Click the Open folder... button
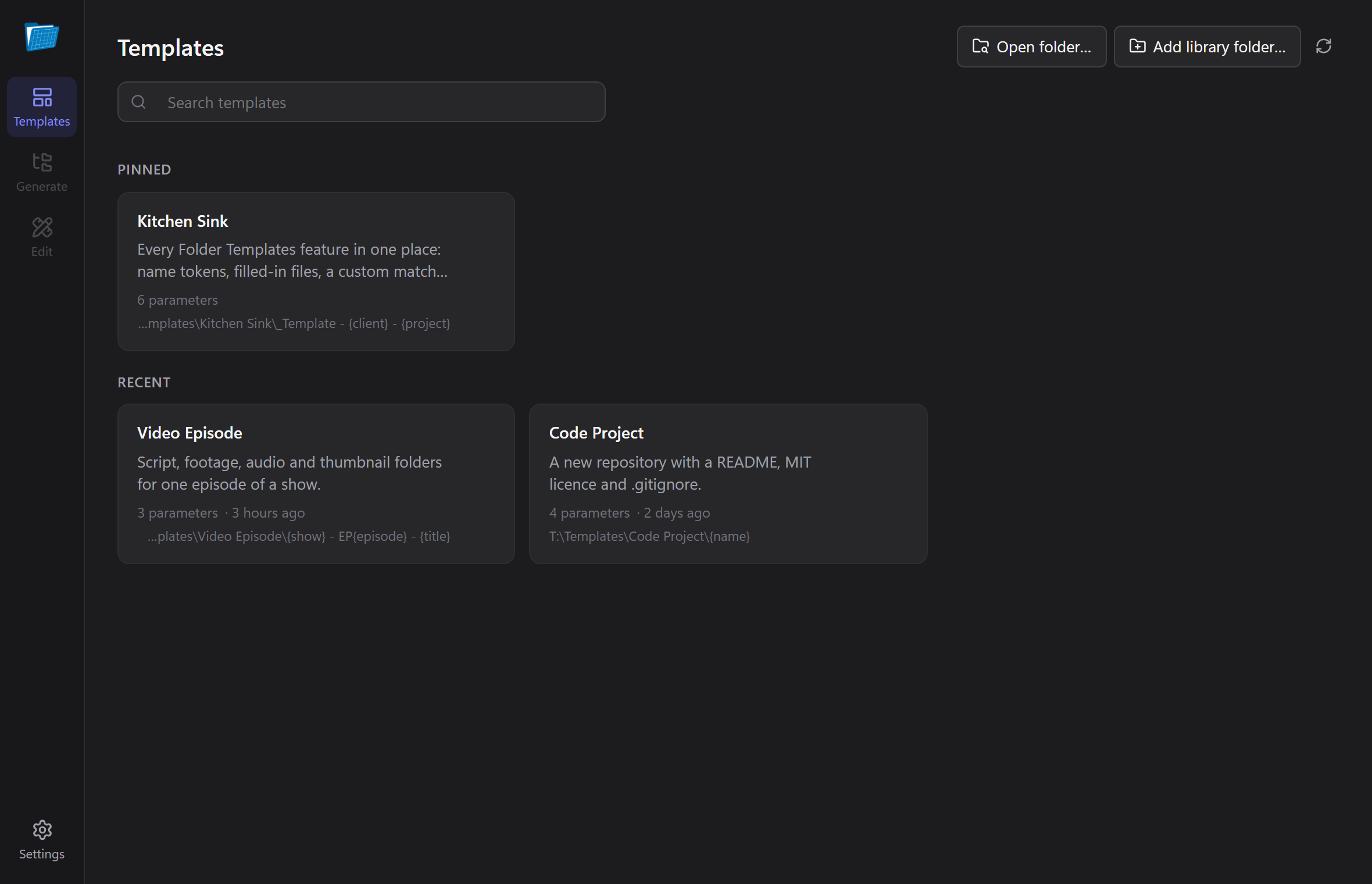Screen dimensions: 1372x884 tap(1031, 47)
